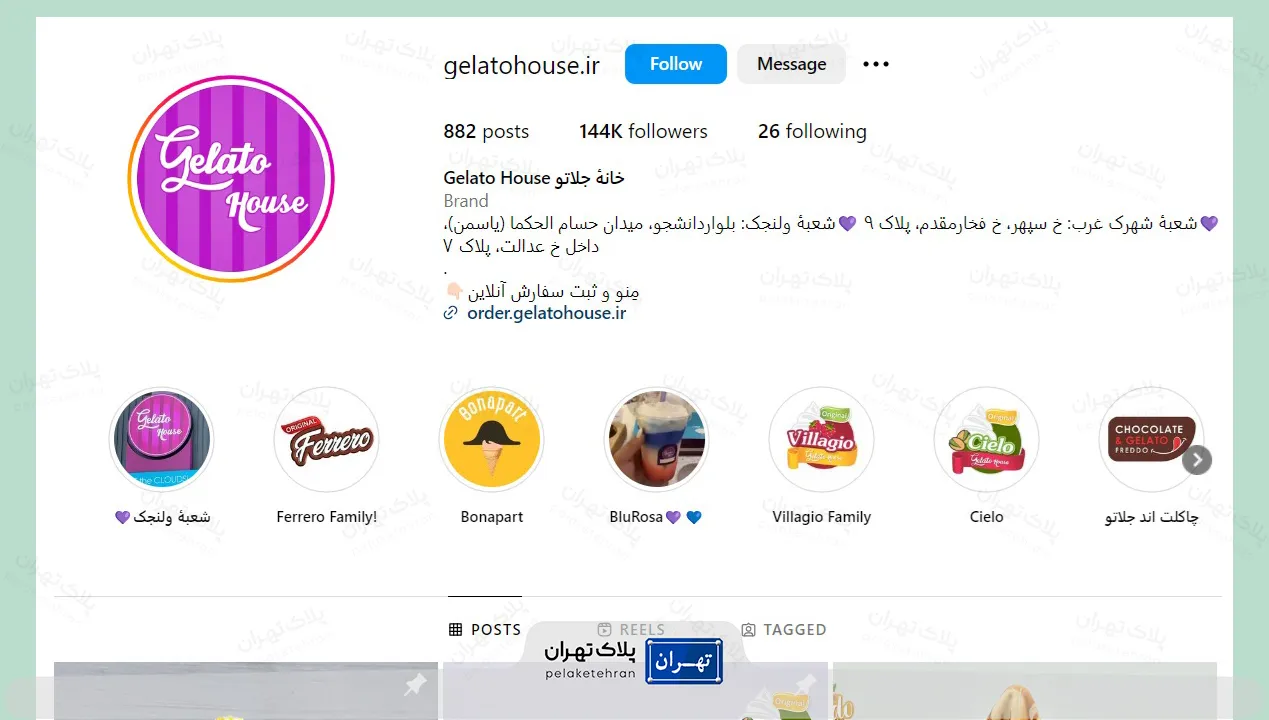Follow the gelatohouse.ir account
The image size is (1269, 720).
tap(676, 64)
